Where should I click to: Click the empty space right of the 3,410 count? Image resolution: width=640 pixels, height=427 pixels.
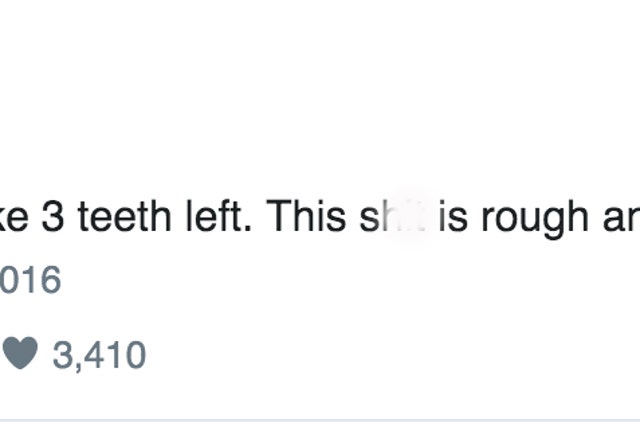click(x=392, y=355)
